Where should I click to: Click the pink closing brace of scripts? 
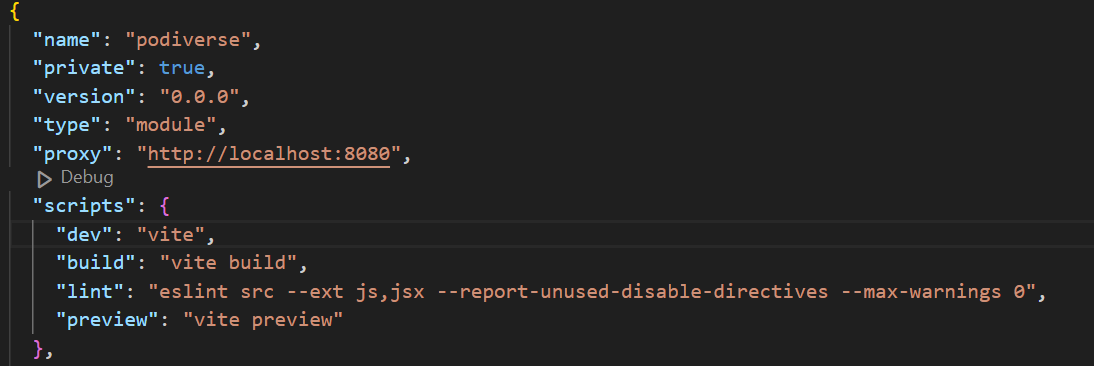pos(39,349)
